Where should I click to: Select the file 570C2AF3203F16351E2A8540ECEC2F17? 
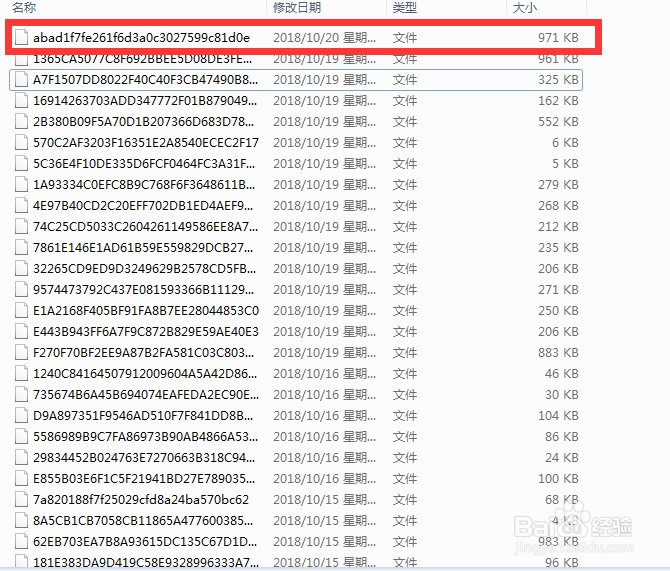coord(146,143)
